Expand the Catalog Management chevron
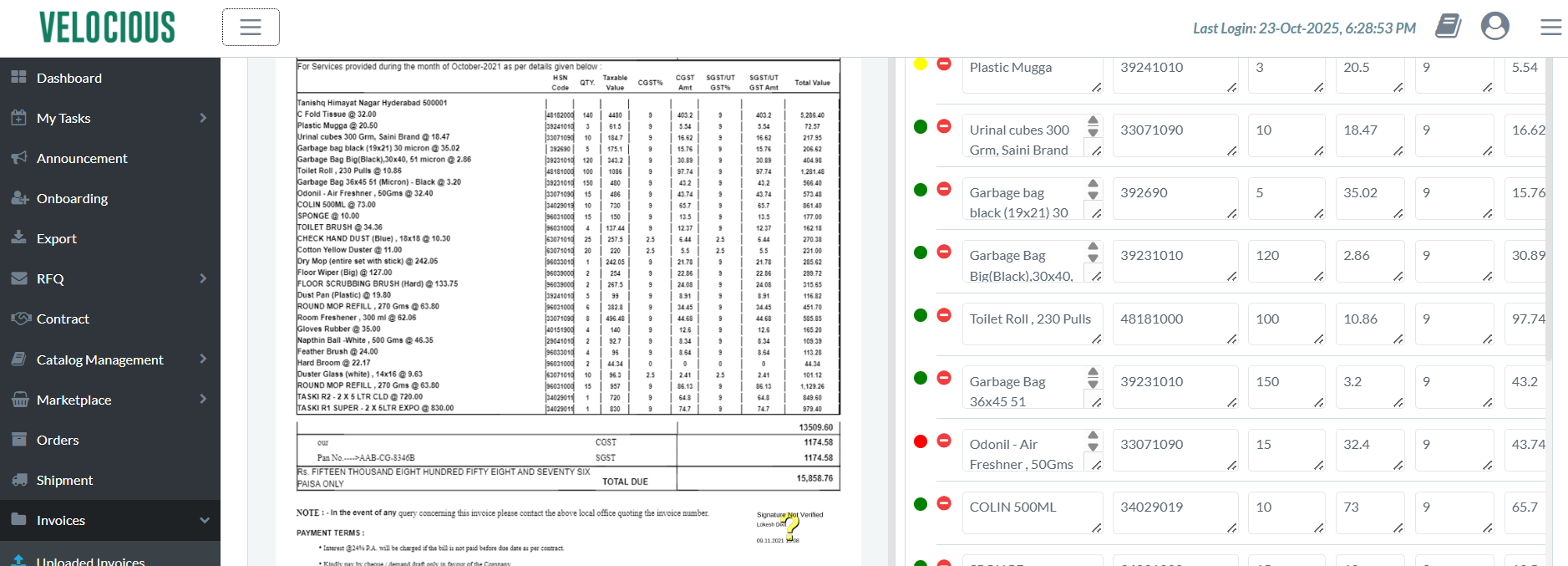1568x566 pixels. pyautogui.click(x=203, y=359)
